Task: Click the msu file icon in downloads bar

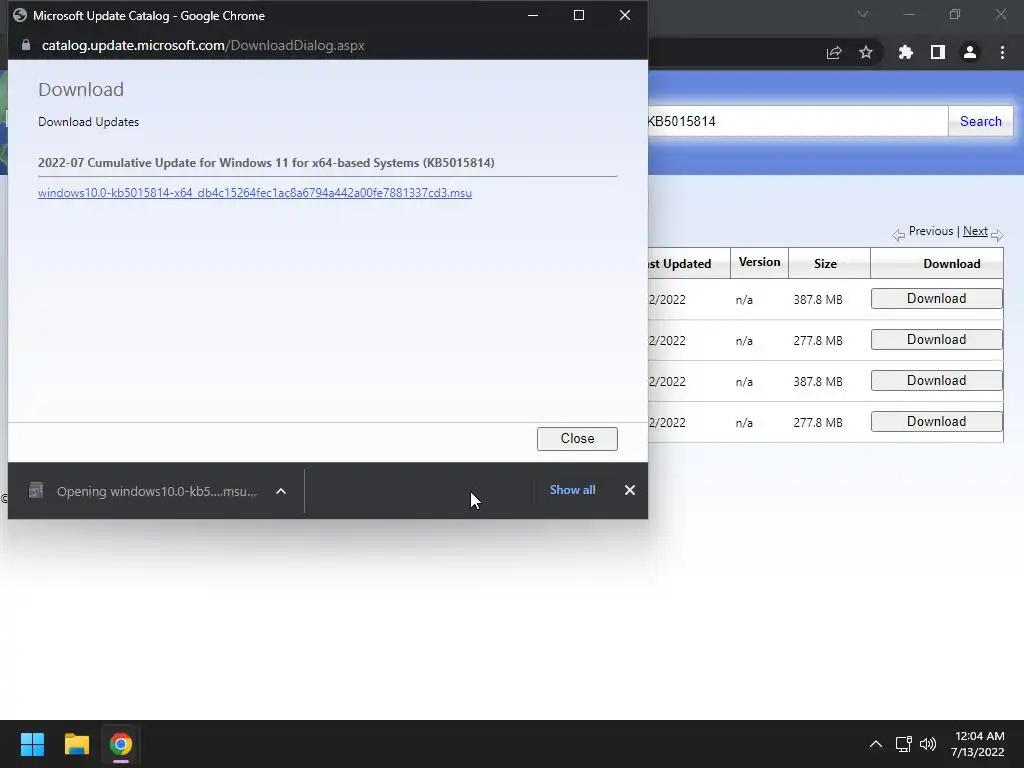Action: click(36, 490)
